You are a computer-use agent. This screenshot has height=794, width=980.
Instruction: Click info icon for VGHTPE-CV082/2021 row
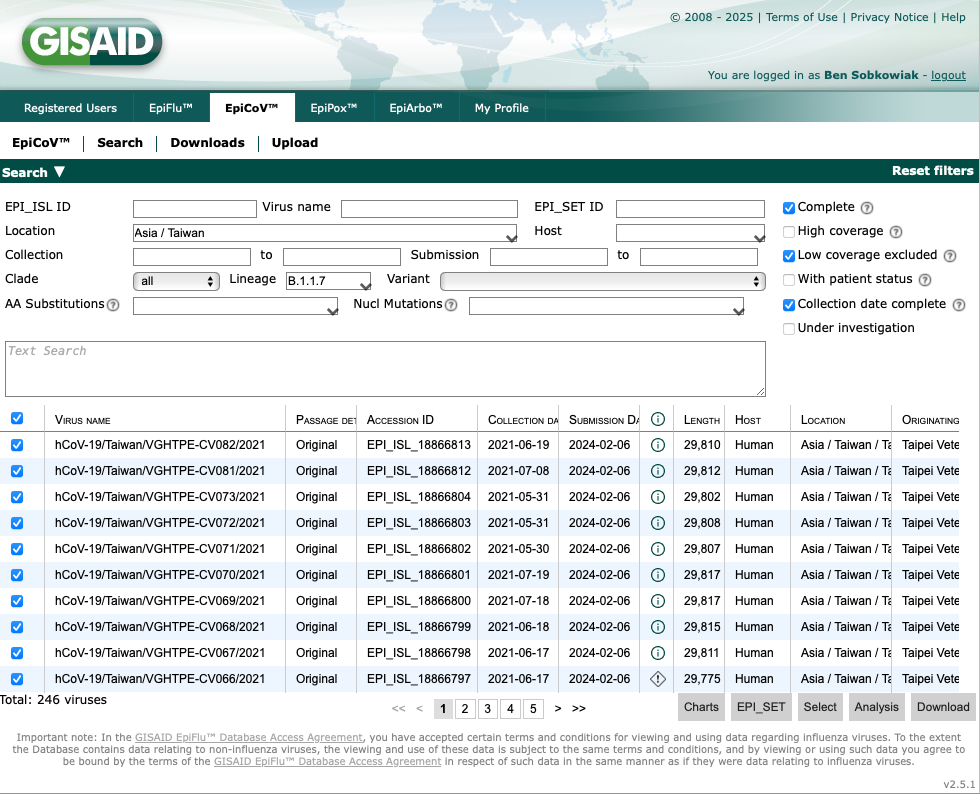click(x=657, y=445)
